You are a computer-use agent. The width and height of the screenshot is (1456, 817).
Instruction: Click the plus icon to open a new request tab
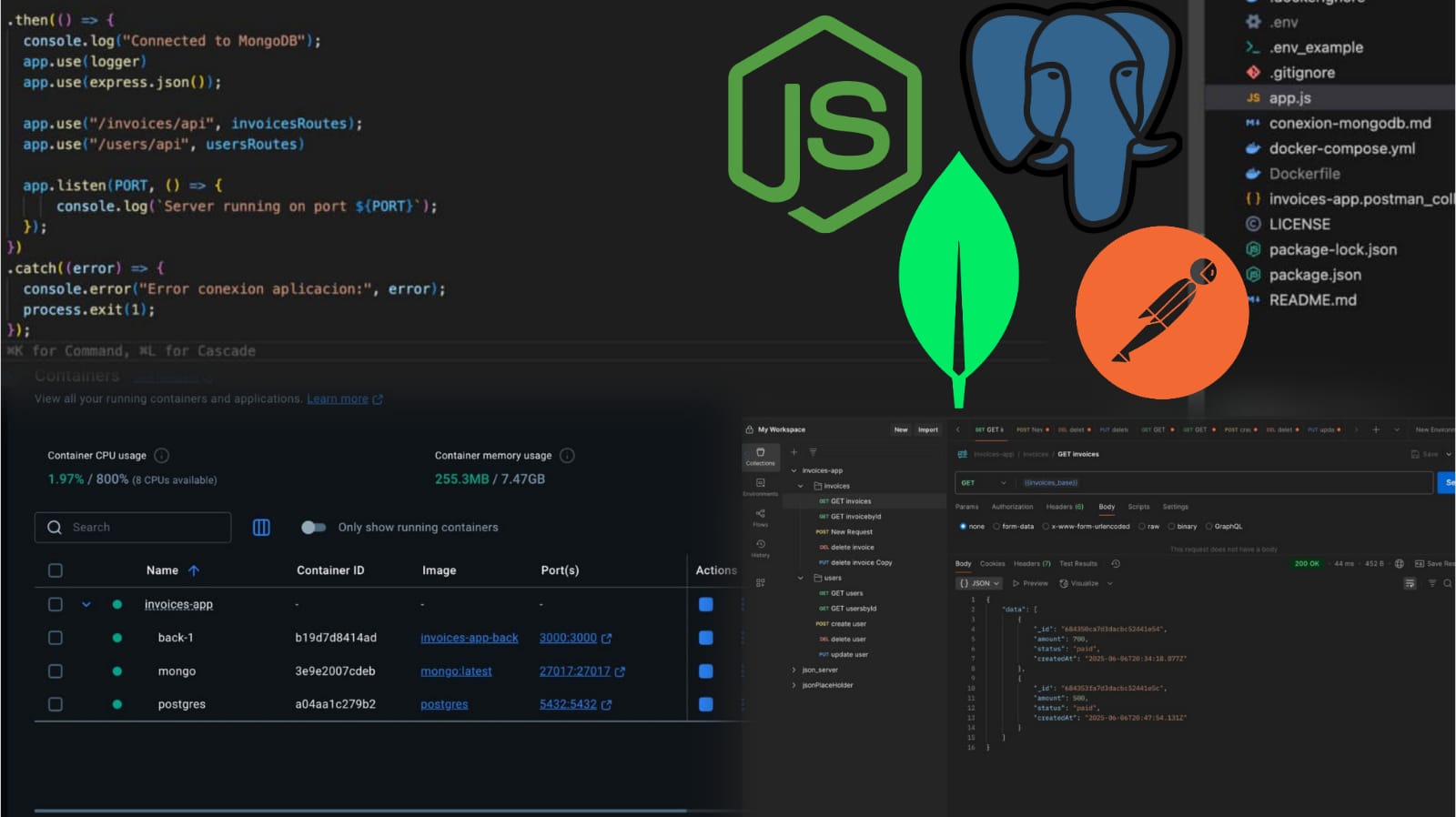[1376, 429]
